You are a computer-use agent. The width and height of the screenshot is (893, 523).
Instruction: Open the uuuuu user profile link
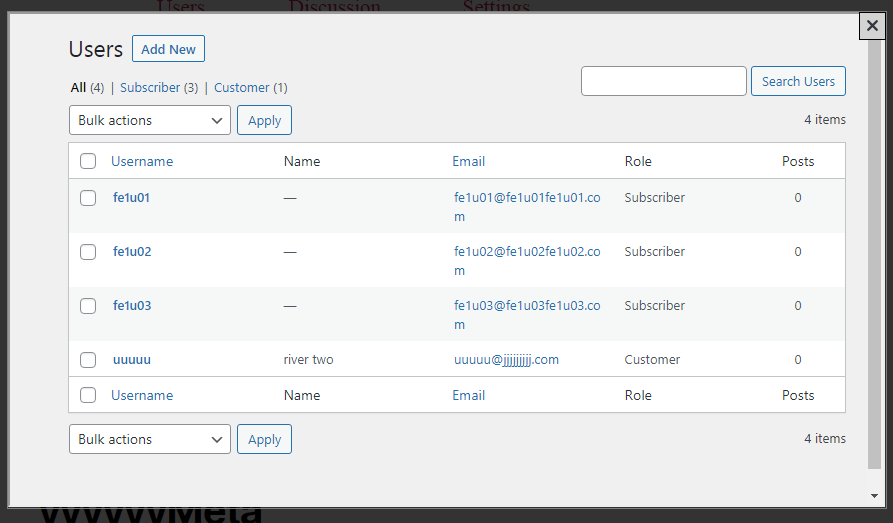click(x=132, y=360)
